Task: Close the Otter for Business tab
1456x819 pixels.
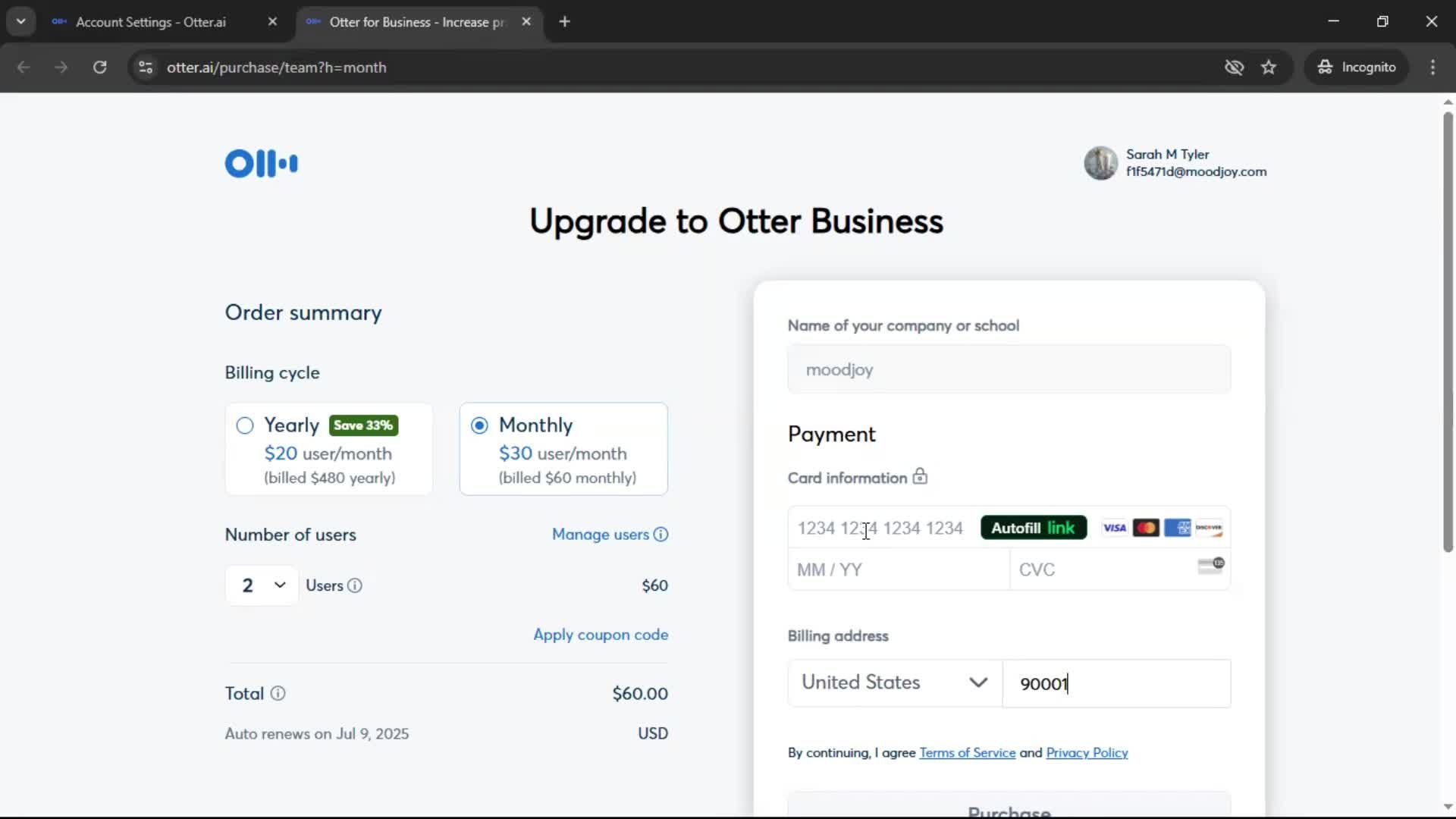Action: click(526, 22)
